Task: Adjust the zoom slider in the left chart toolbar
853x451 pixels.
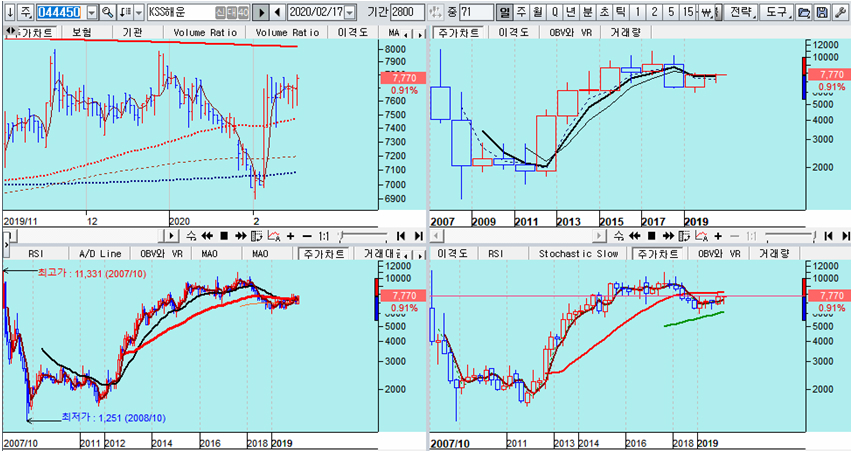Action: [x=362, y=236]
